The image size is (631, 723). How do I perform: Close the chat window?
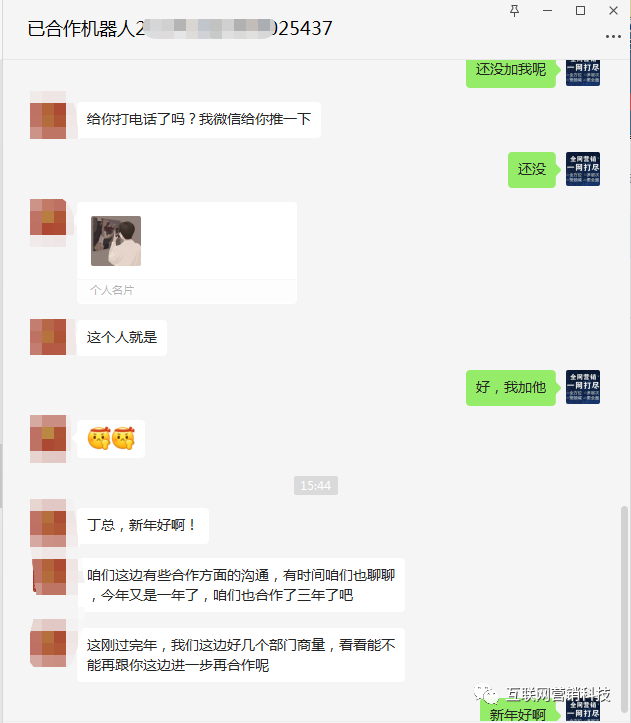[x=613, y=11]
